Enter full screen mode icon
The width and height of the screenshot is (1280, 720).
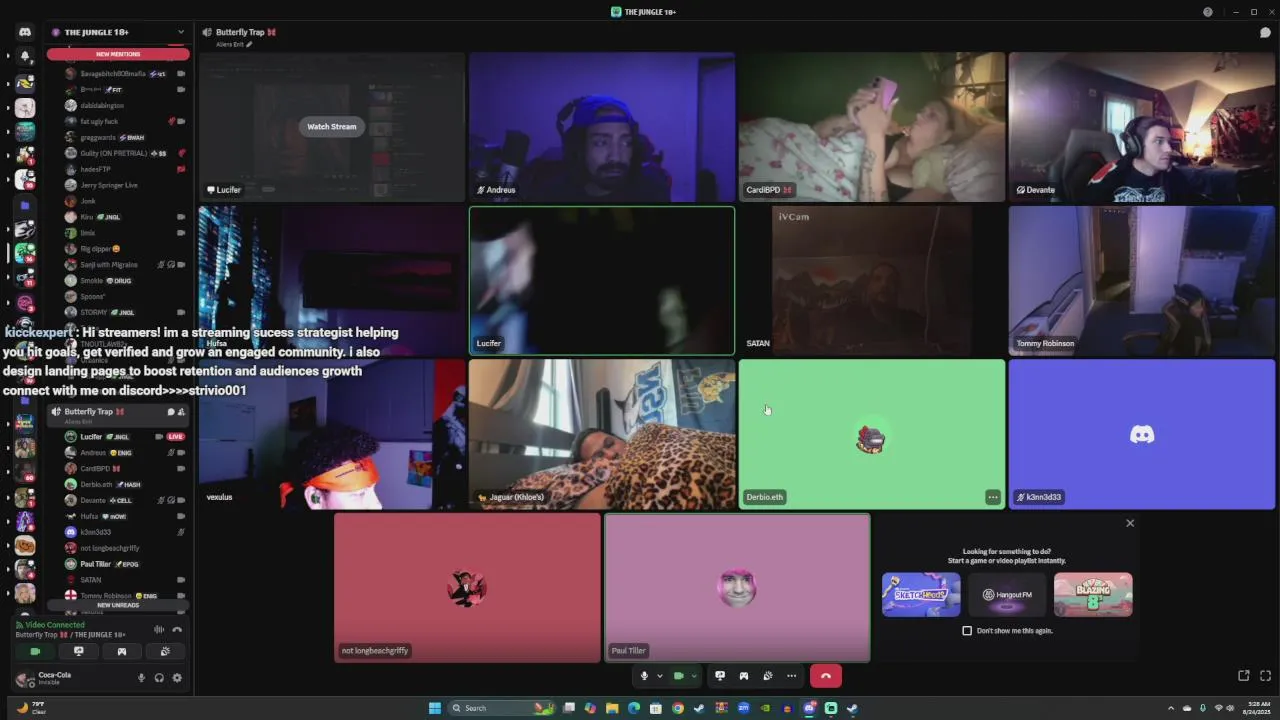pos(1265,676)
